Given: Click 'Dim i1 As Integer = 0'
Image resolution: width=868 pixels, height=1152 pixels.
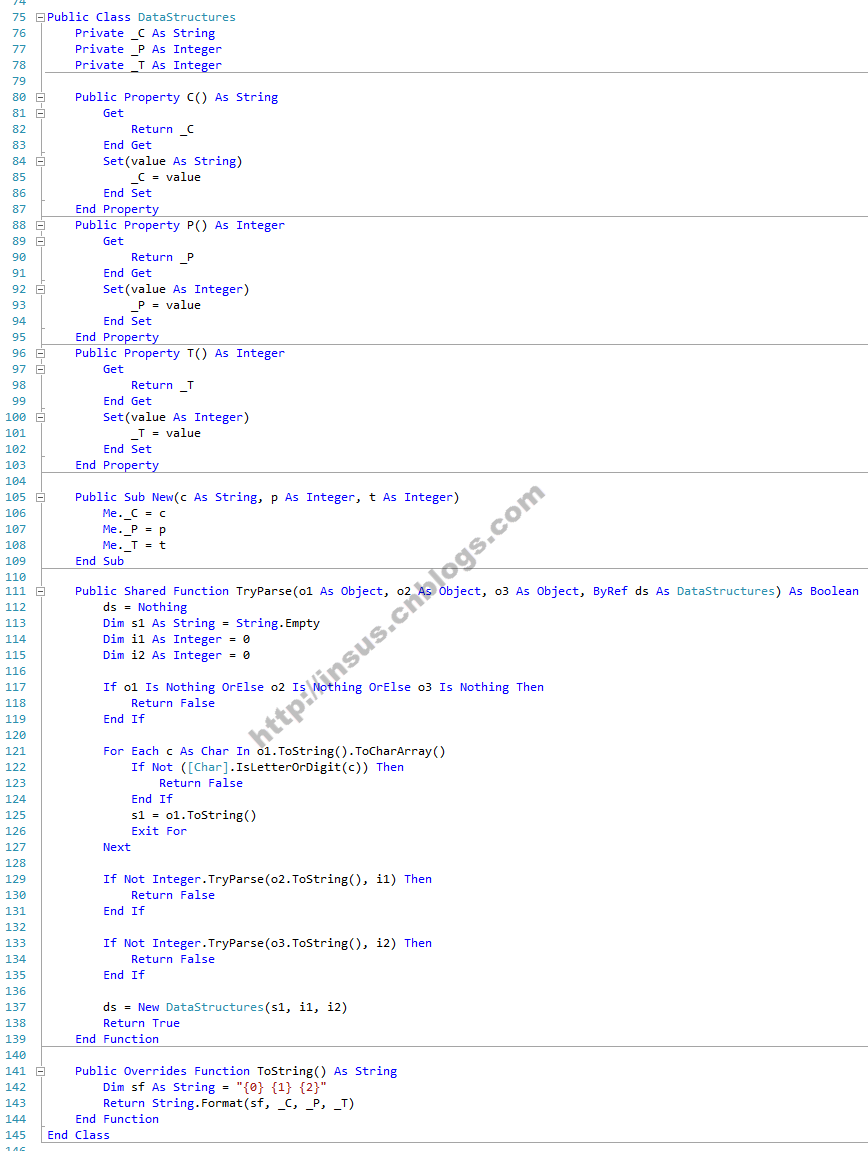Looking at the screenshot, I should point(176,640).
